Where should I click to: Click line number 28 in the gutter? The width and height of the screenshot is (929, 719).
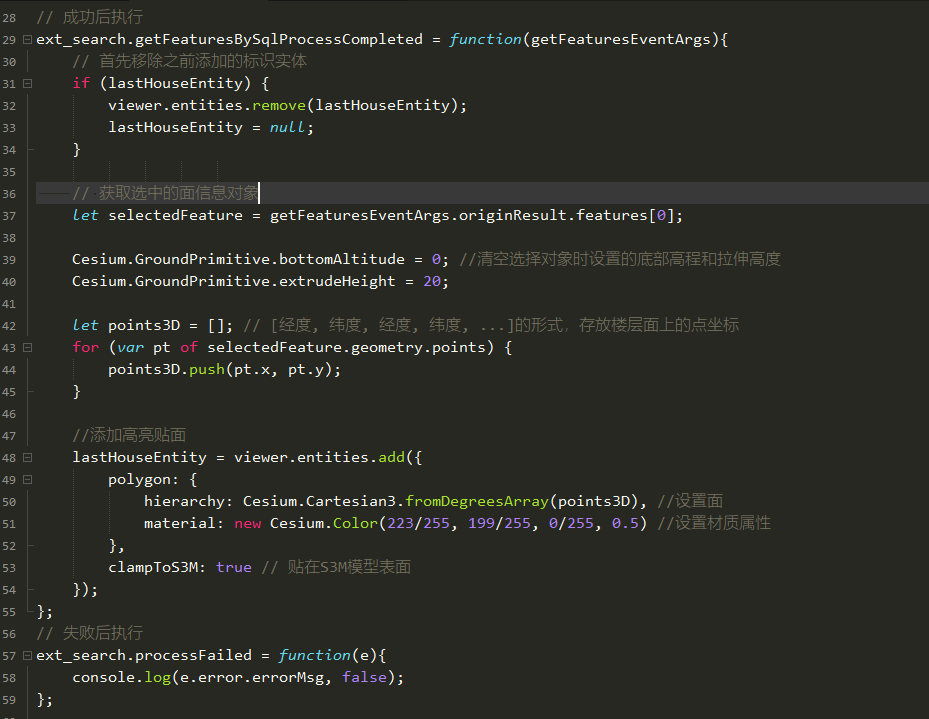tap(9, 18)
